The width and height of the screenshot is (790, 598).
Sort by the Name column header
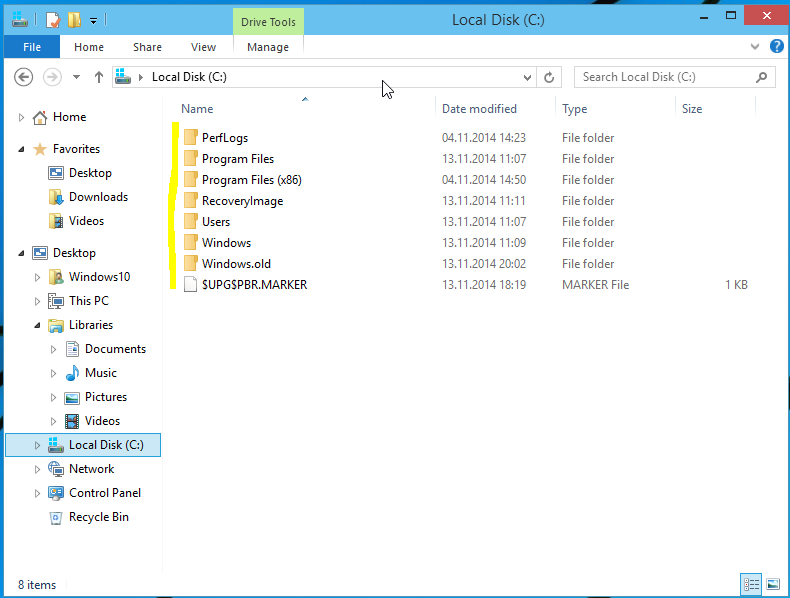tap(197, 109)
